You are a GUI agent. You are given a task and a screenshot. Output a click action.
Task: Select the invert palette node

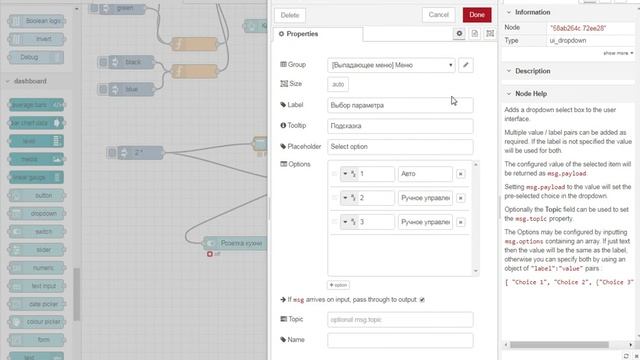point(37,39)
